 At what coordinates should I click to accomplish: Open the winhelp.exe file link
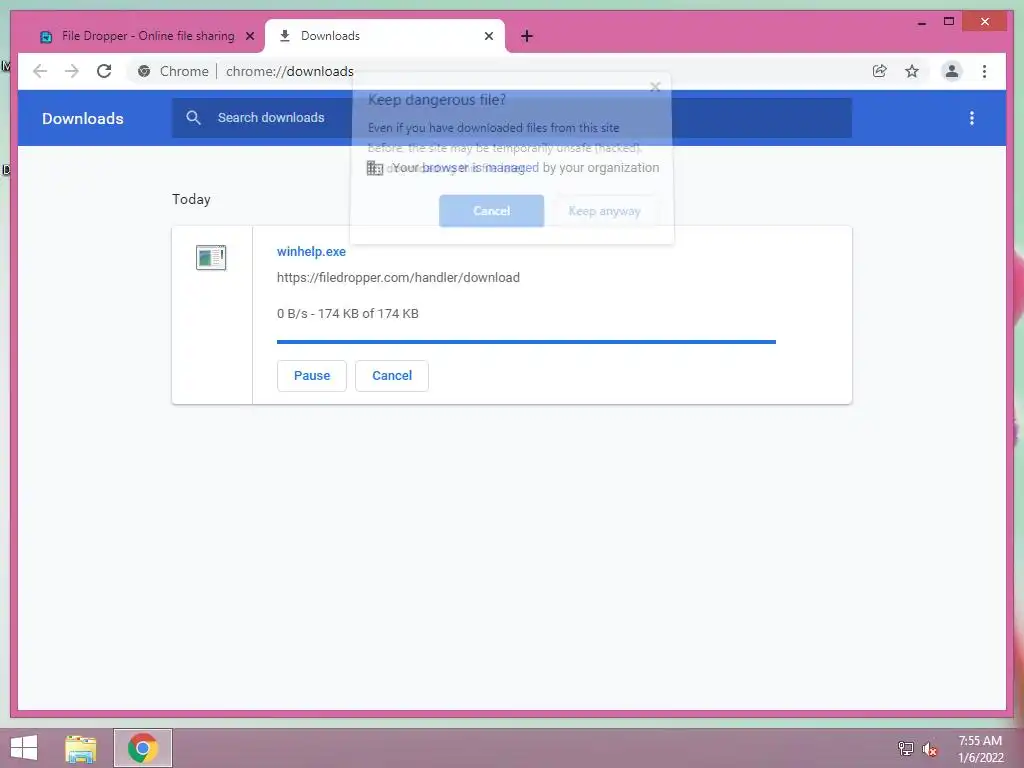pos(311,251)
